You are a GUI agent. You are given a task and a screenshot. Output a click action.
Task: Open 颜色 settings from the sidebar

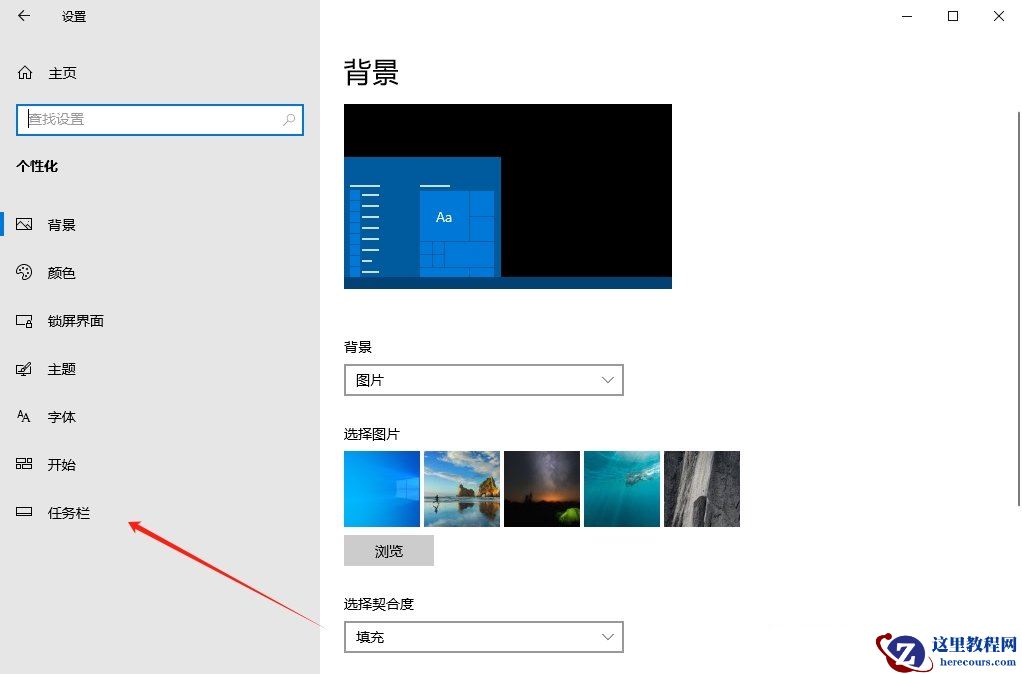click(24, 272)
